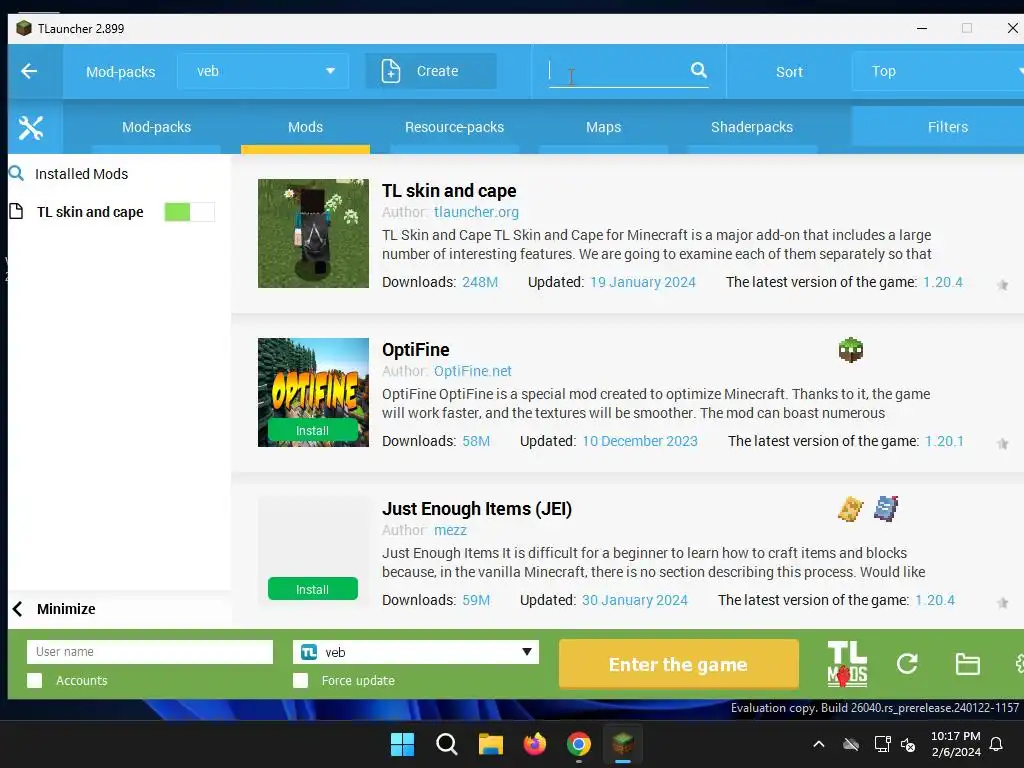Favorite TL skin and cape with star icon
The width and height of the screenshot is (1024, 768).
[1002, 285]
